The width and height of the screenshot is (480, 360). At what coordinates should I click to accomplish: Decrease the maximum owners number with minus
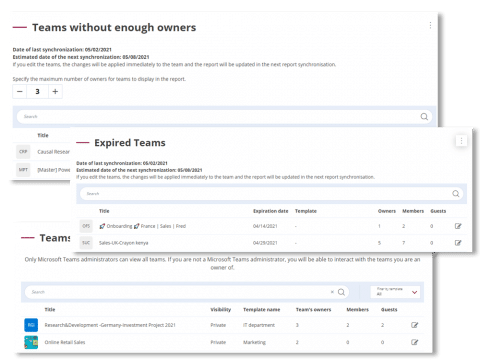pos(20,91)
